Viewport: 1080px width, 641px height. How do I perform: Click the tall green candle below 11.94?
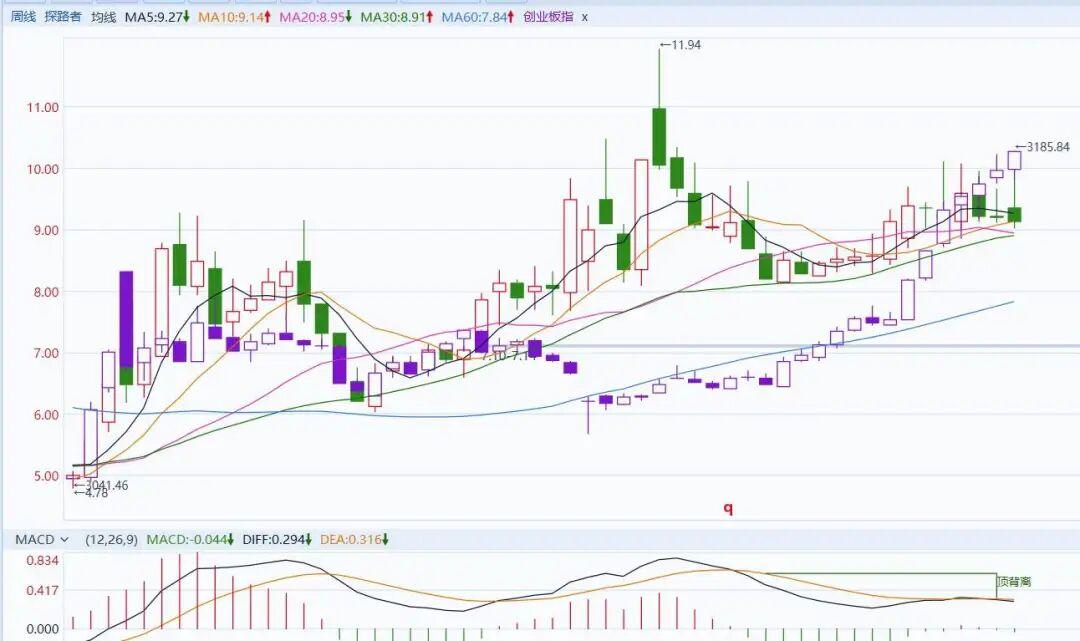click(659, 136)
